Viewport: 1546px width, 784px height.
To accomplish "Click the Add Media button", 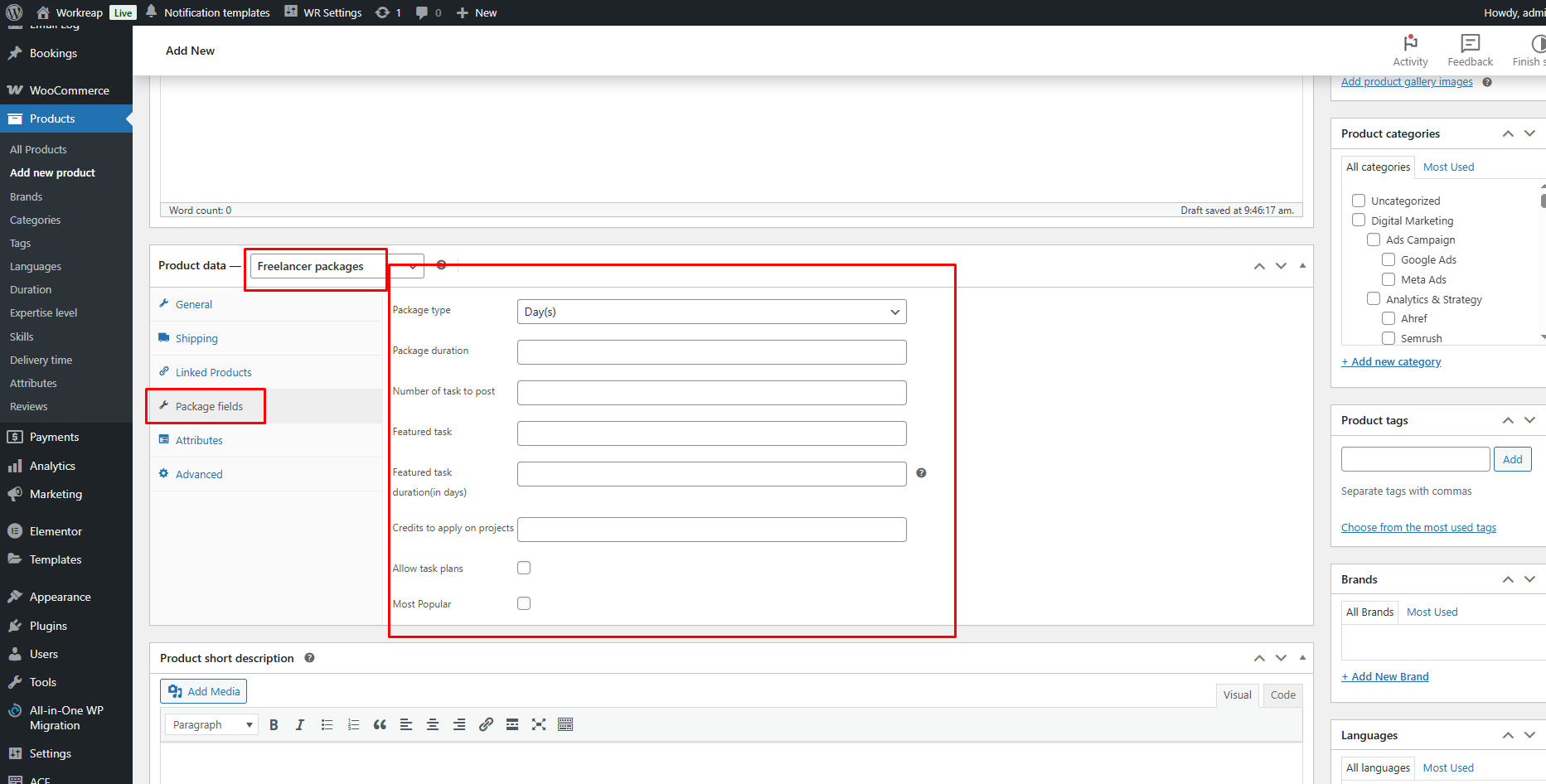I will pyautogui.click(x=204, y=691).
